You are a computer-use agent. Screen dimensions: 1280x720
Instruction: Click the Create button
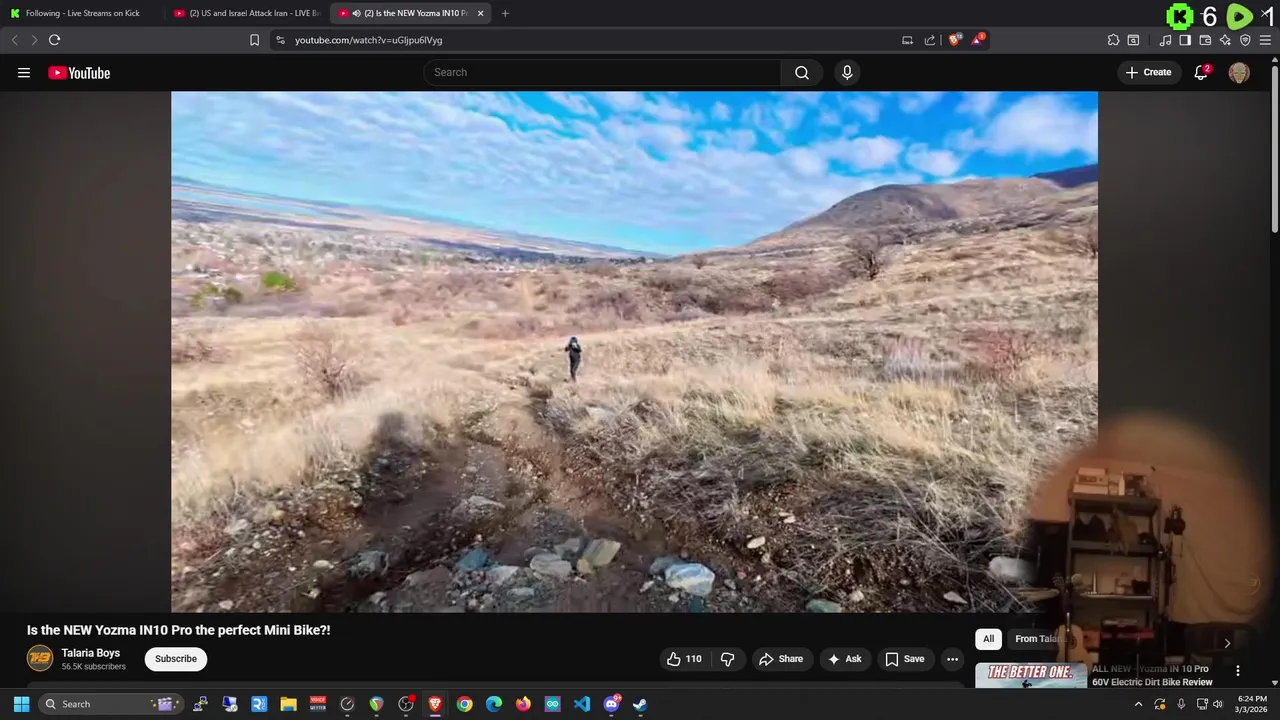point(1148,72)
